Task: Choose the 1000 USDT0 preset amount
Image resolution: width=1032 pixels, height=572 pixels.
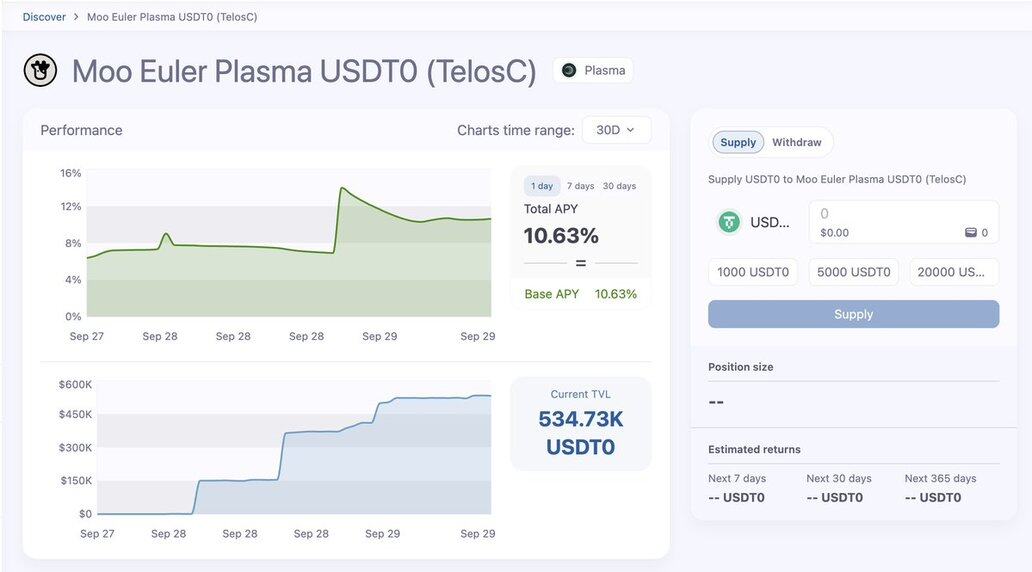Action: 753,272
